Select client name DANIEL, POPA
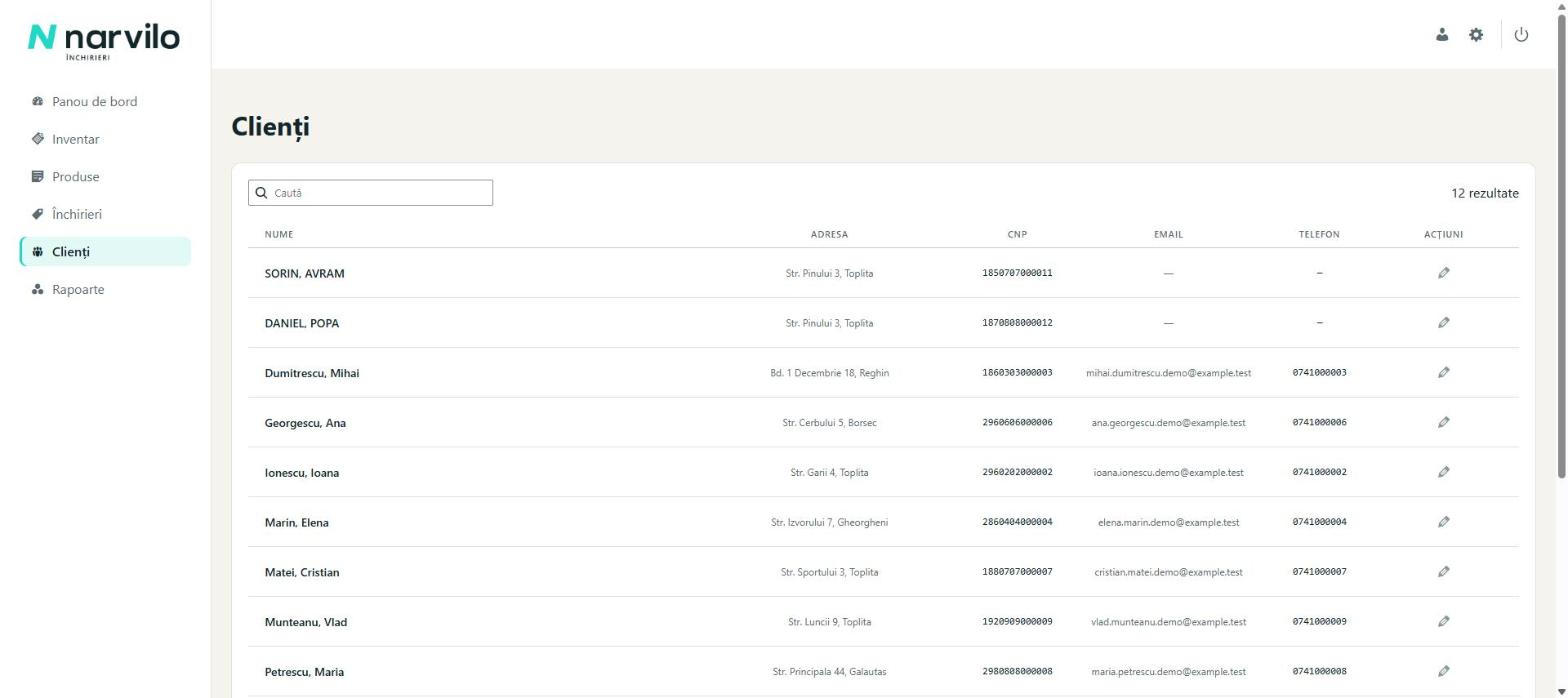Viewport: 1568px width, 698px height. click(x=302, y=323)
